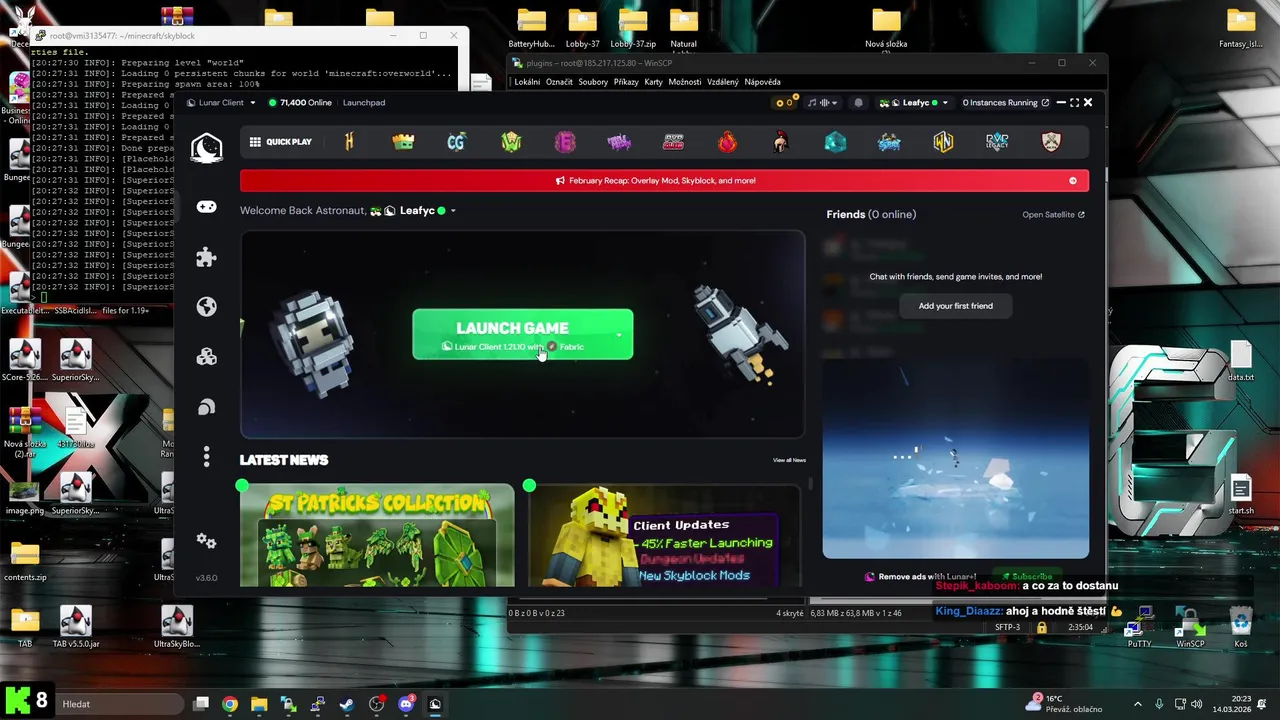Open the notification bell in Lunar Client

click(858, 102)
